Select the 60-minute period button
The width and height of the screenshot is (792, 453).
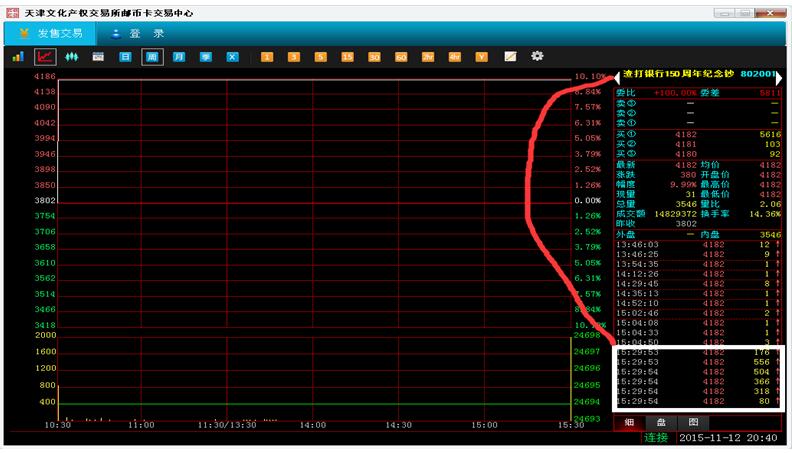(x=401, y=57)
